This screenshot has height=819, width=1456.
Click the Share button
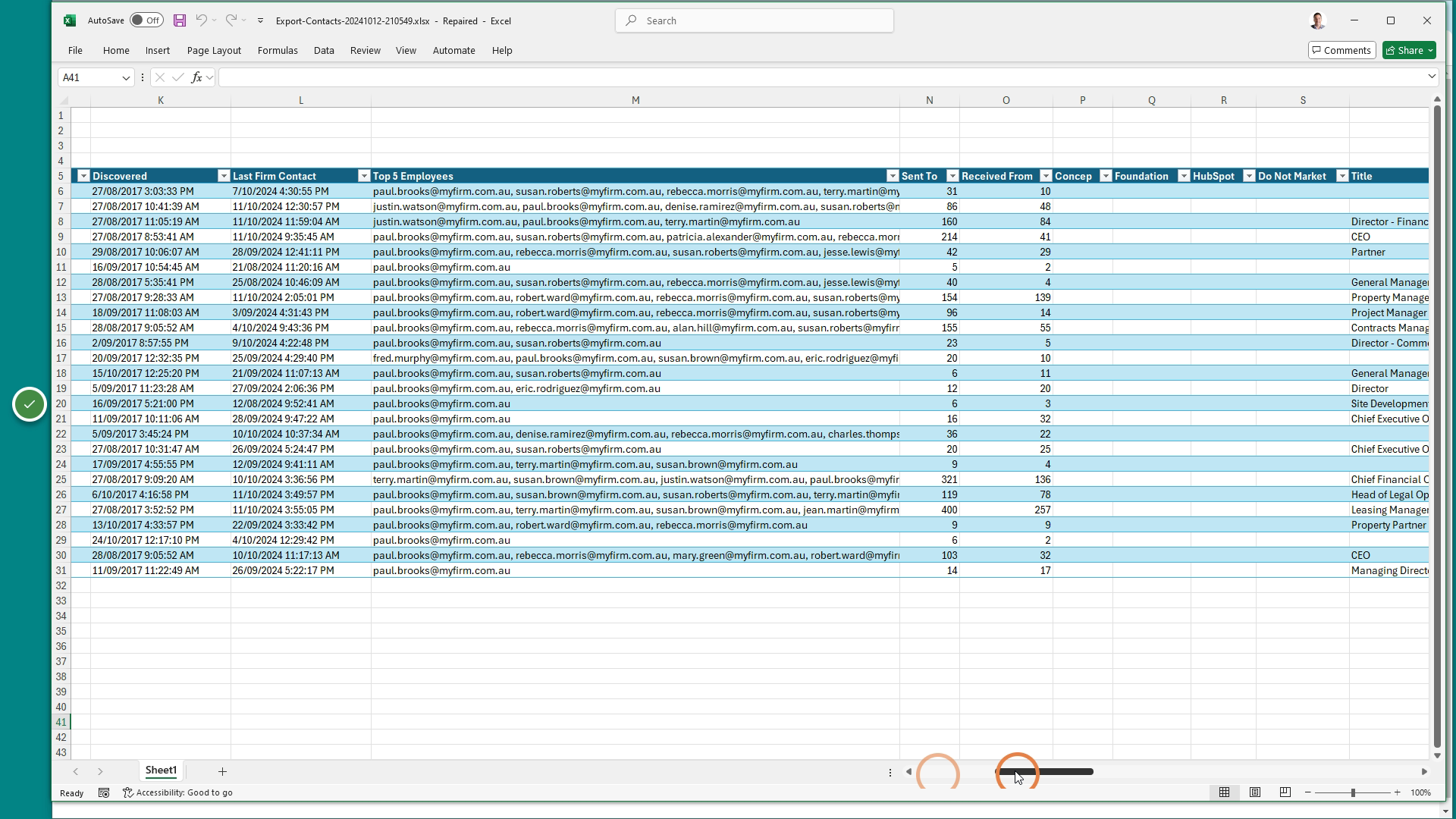[x=1404, y=50]
